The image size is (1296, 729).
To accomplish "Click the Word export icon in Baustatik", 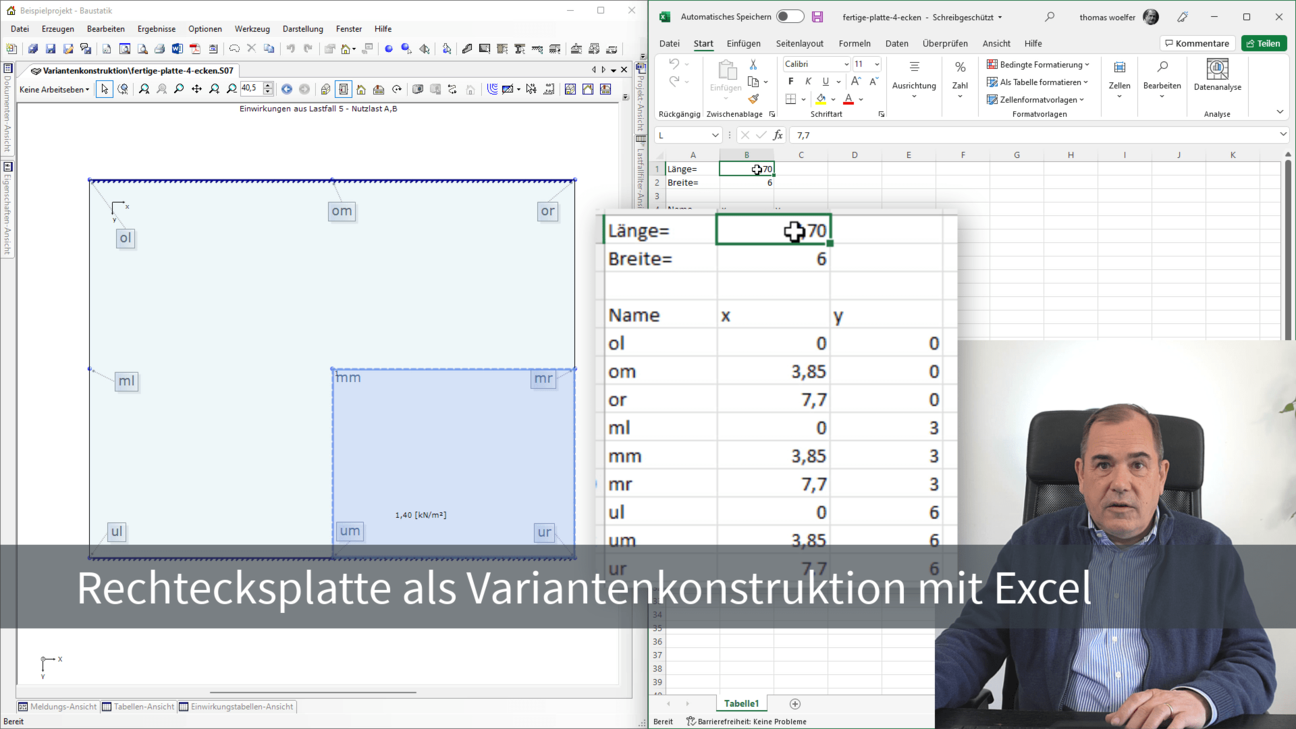I will pos(177,48).
